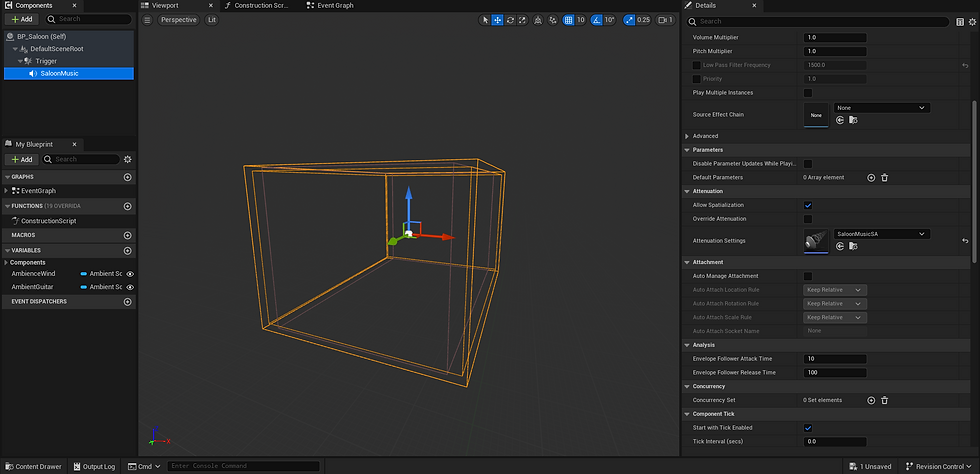This screenshot has height=474, width=980.
Task: Toggle Override Attenuation checkbox
Action: (x=808, y=219)
